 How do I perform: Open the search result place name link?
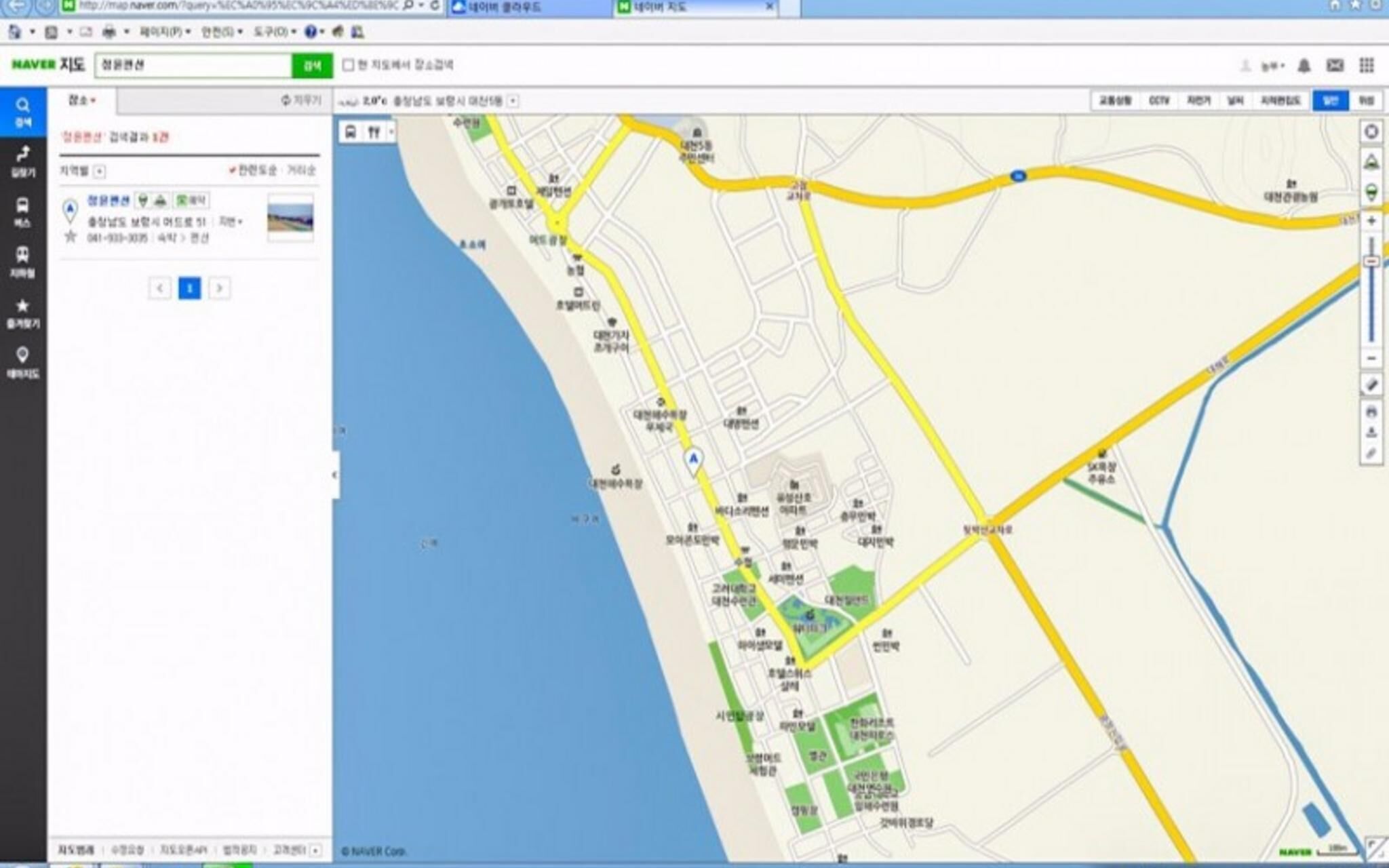[108, 200]
